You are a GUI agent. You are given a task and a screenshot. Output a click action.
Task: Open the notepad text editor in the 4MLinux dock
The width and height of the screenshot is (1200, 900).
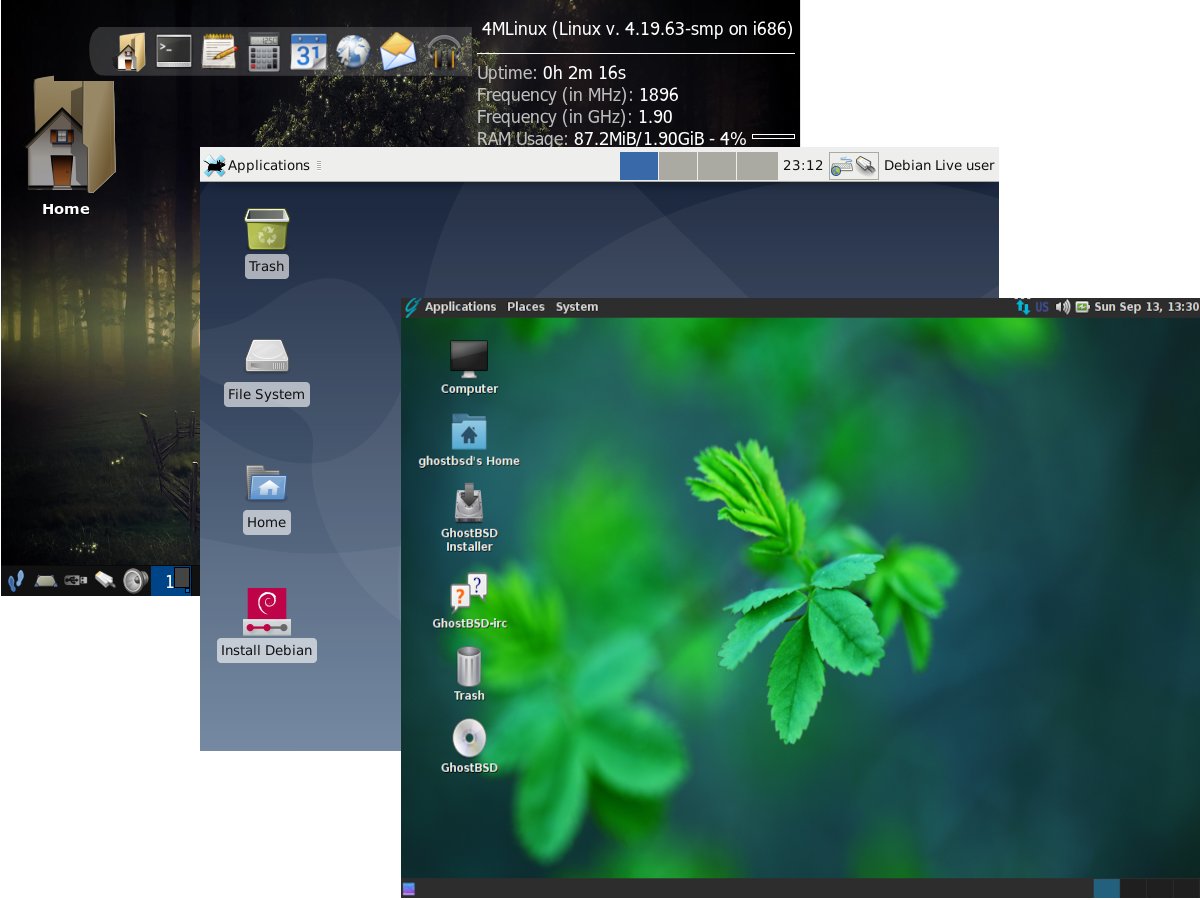[x=219, y=51]
